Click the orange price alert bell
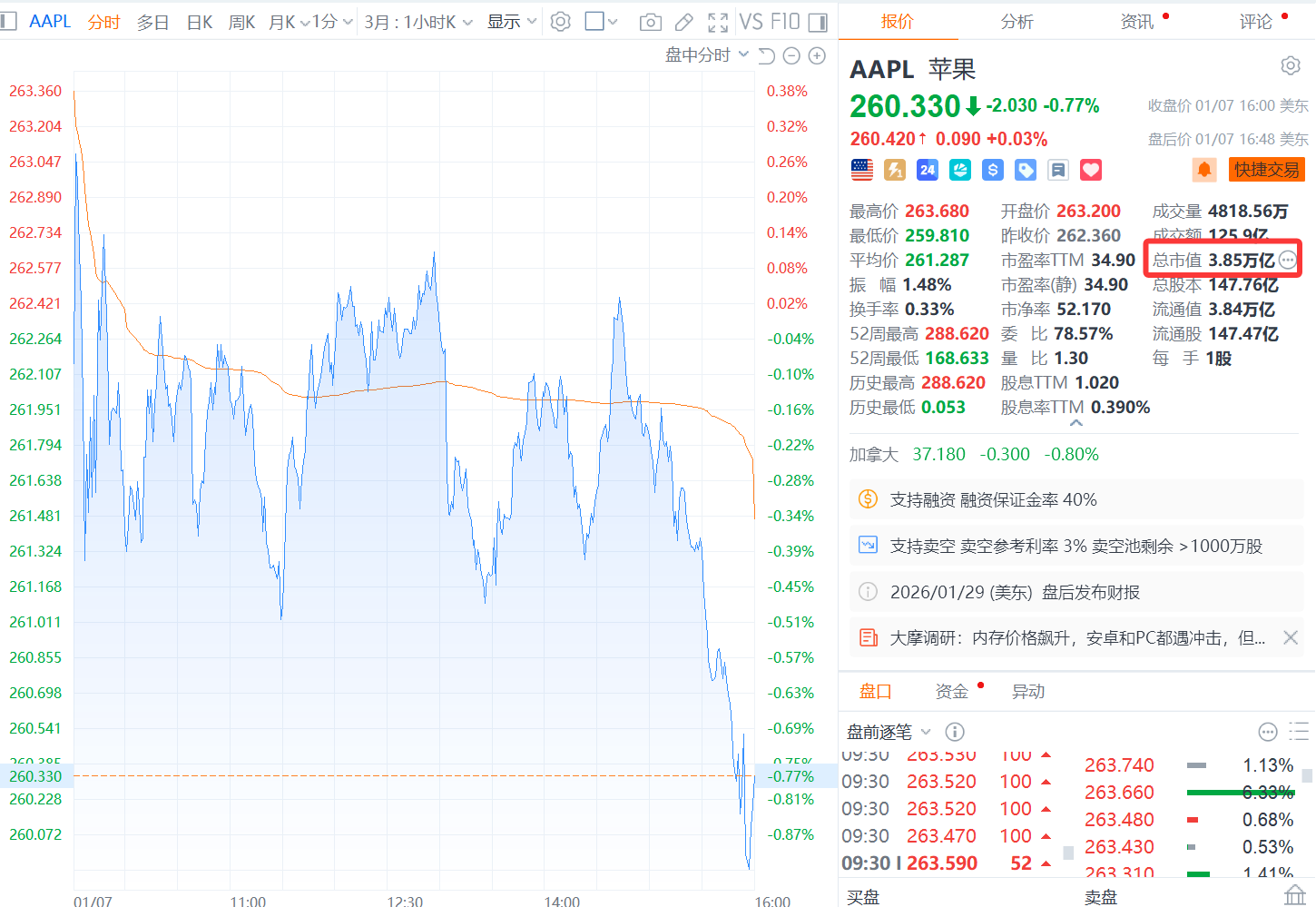Viewport: 1316px width, 907px height. (1203, 170)
